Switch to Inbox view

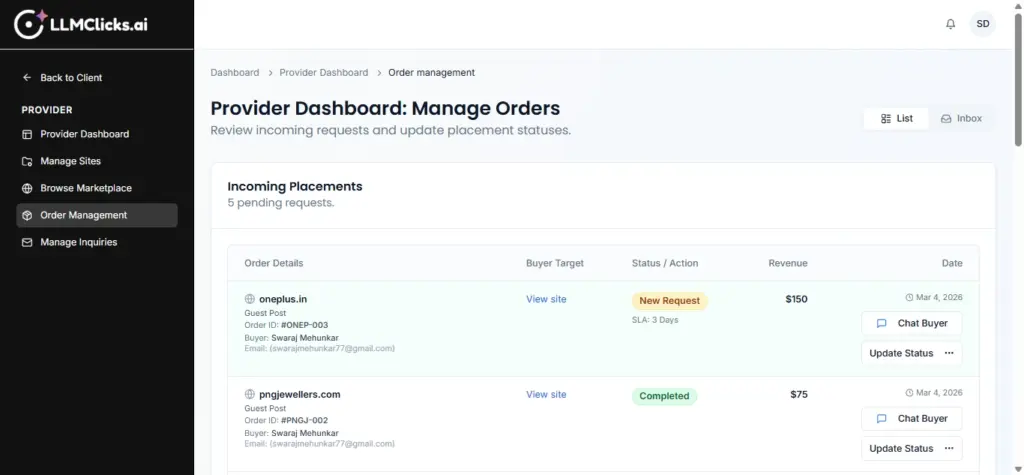coord(961,118)
